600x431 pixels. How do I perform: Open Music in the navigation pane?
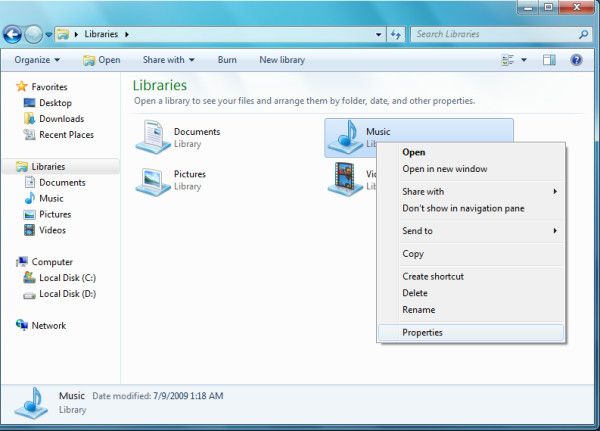tap(51, 198)
